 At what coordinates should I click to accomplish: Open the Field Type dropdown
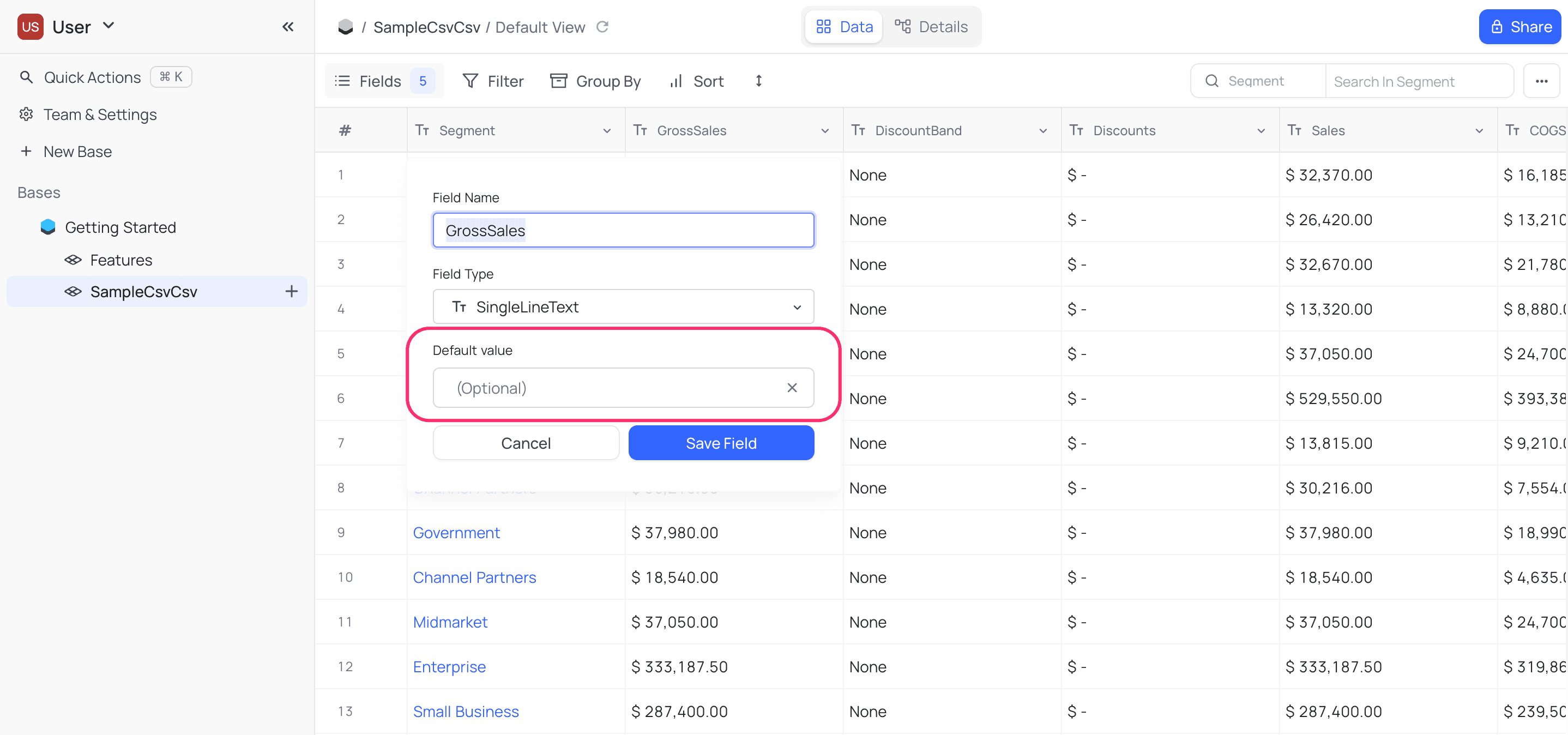click(x=623, y=306)
